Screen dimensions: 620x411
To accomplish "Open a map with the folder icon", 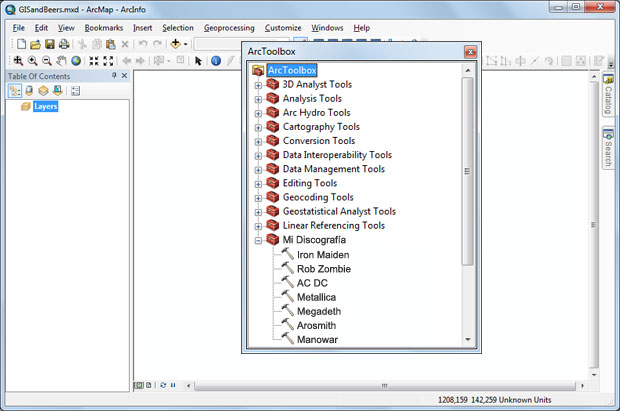I will (x=36, y=44).
